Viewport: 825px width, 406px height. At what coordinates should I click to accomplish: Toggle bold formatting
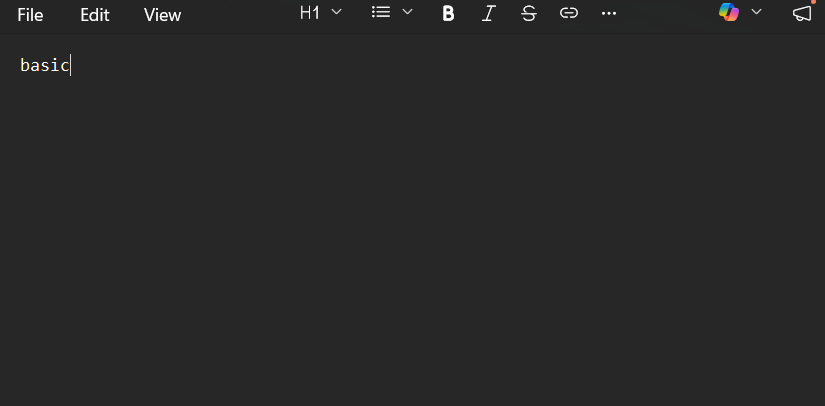(448, 14)
